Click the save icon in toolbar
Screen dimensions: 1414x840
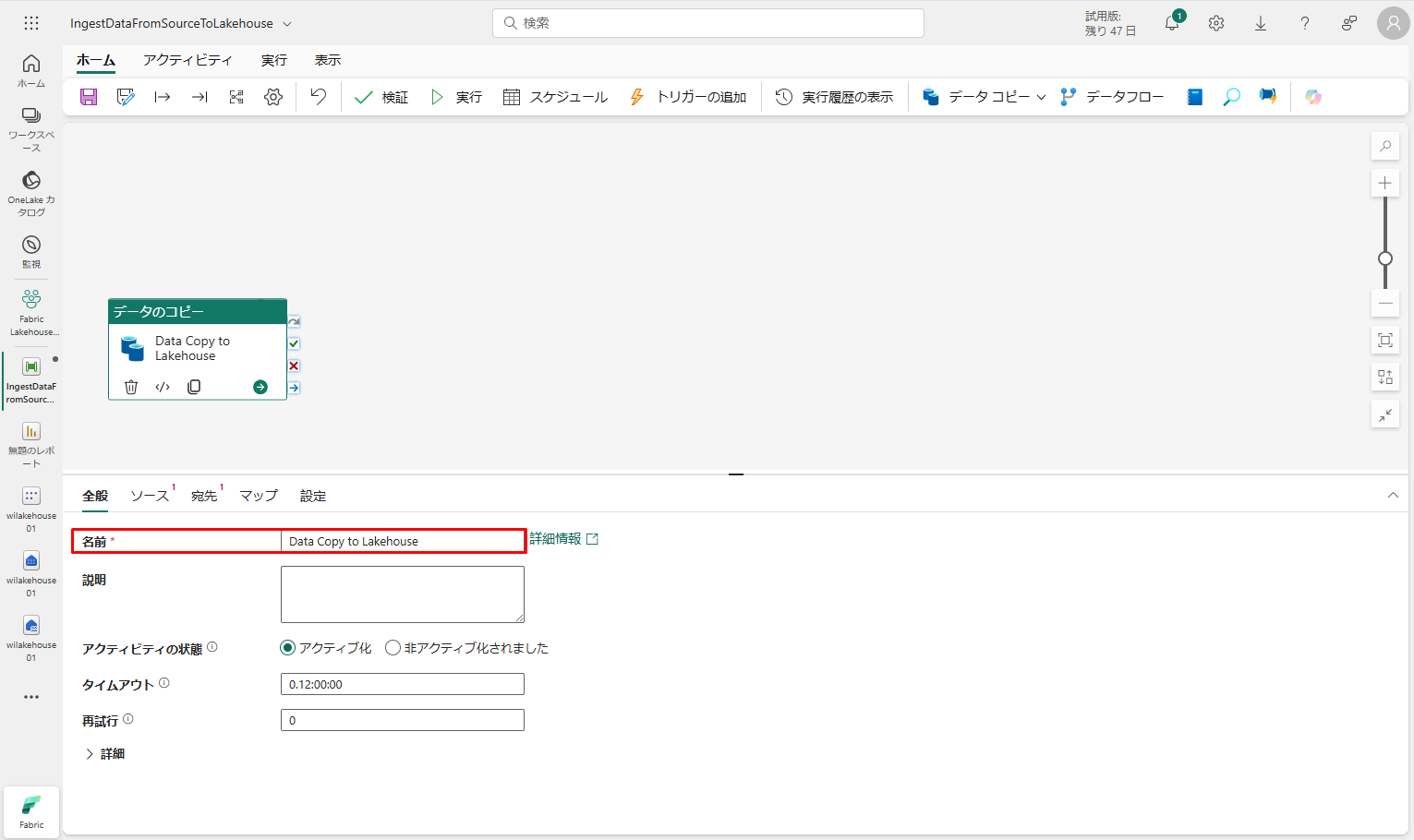point(89,97)
